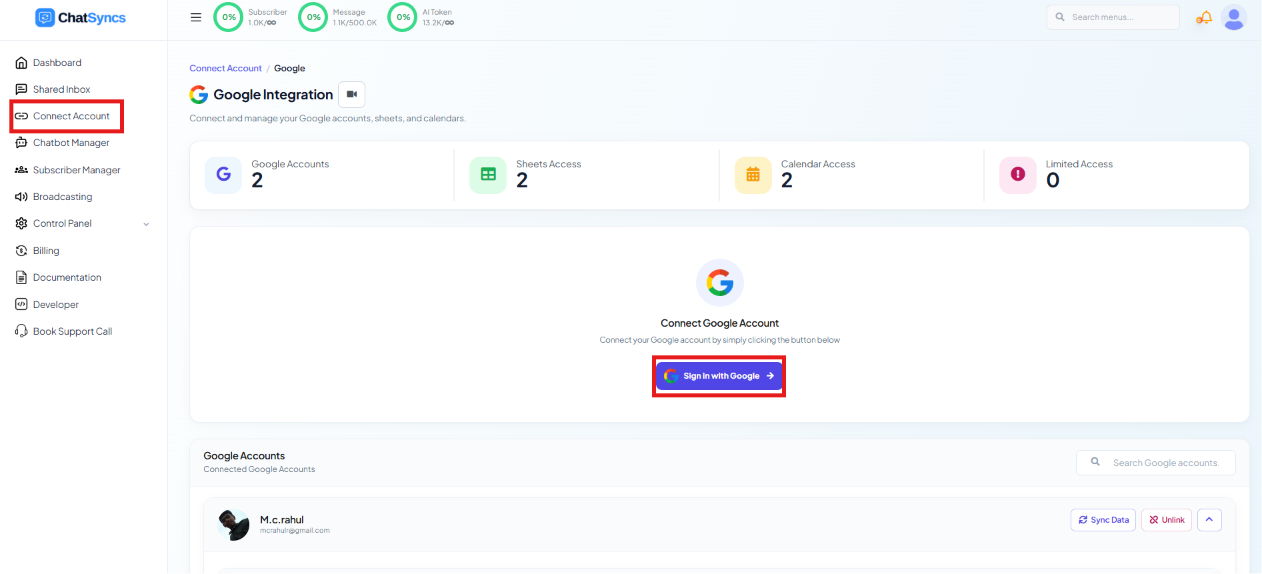This screenshot has width=1262, height=574.
Task: Click Sync Data for M.c.rahul
Action: [x=1103, y=520]
